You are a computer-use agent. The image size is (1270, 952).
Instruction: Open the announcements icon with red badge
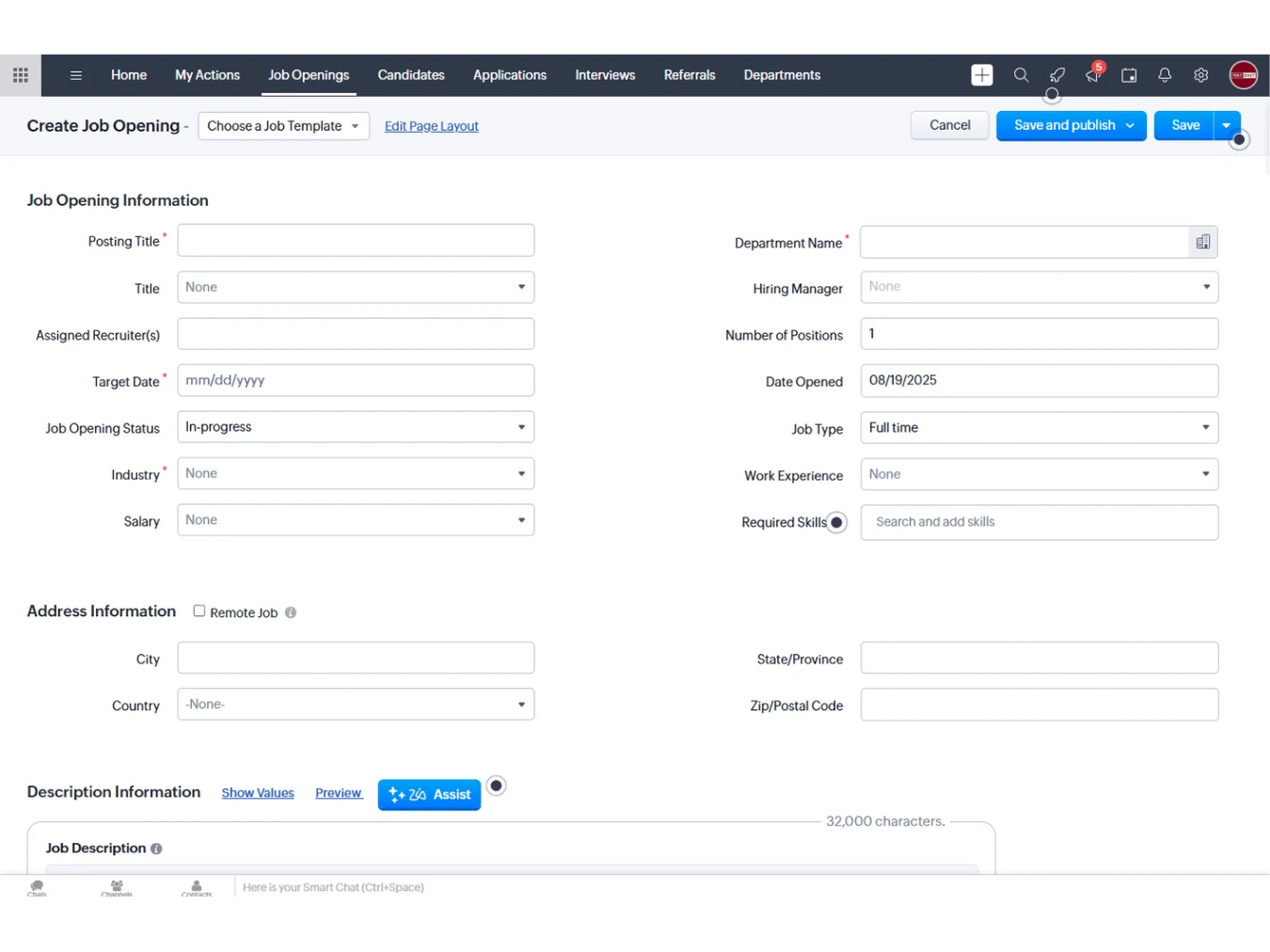1093,74
